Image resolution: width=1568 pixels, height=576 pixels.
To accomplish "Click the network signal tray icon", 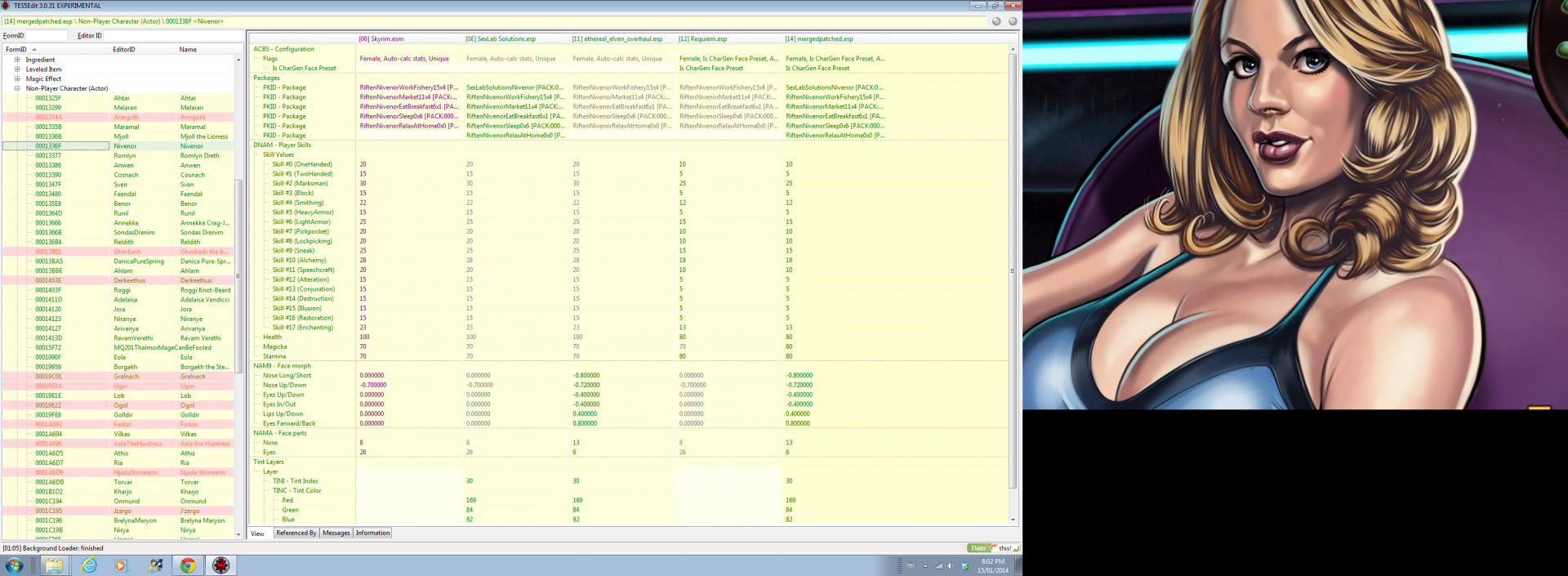I will pos(938,566).
